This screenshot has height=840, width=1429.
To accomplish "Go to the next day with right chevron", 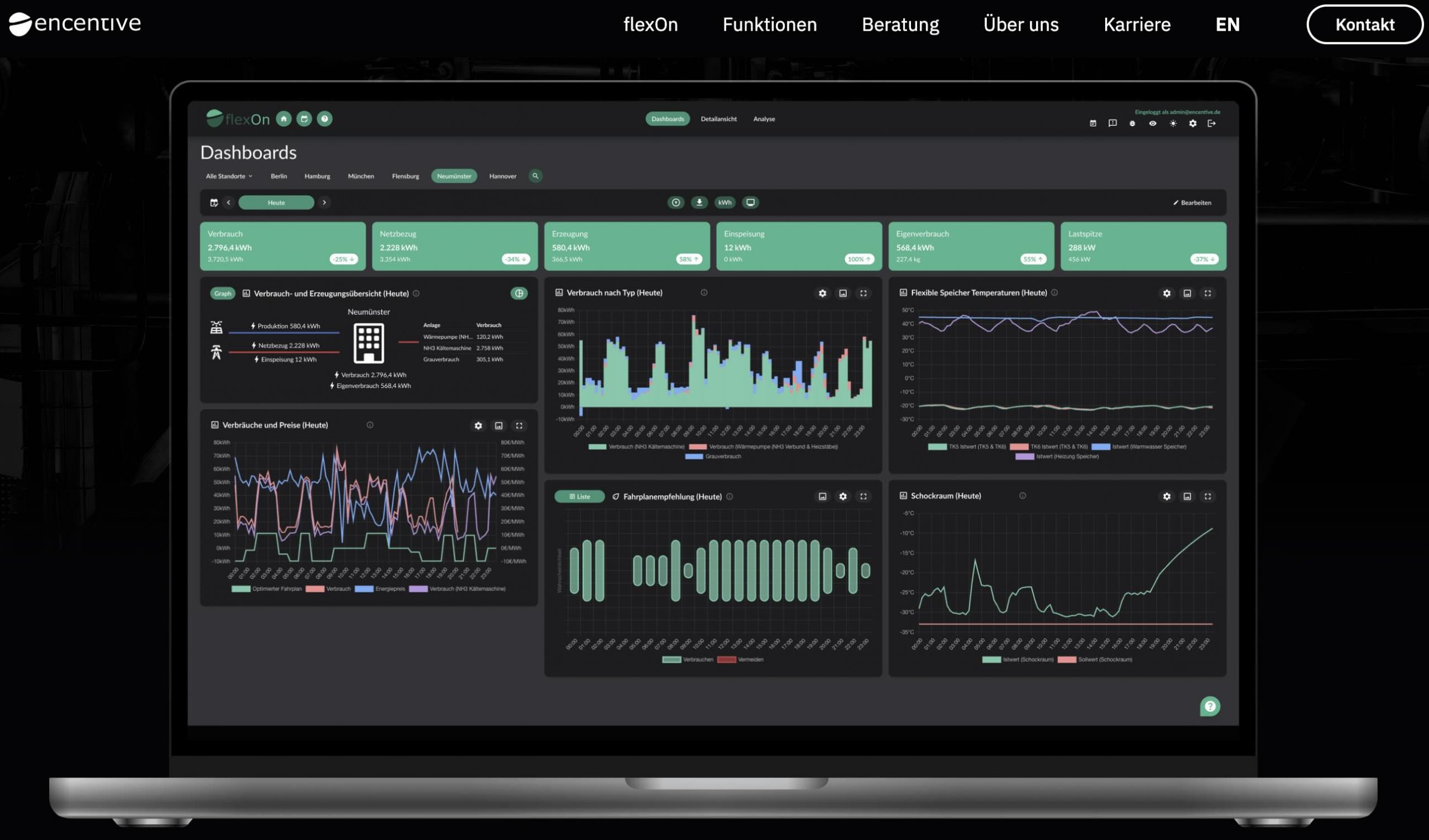I will [324, 203].
